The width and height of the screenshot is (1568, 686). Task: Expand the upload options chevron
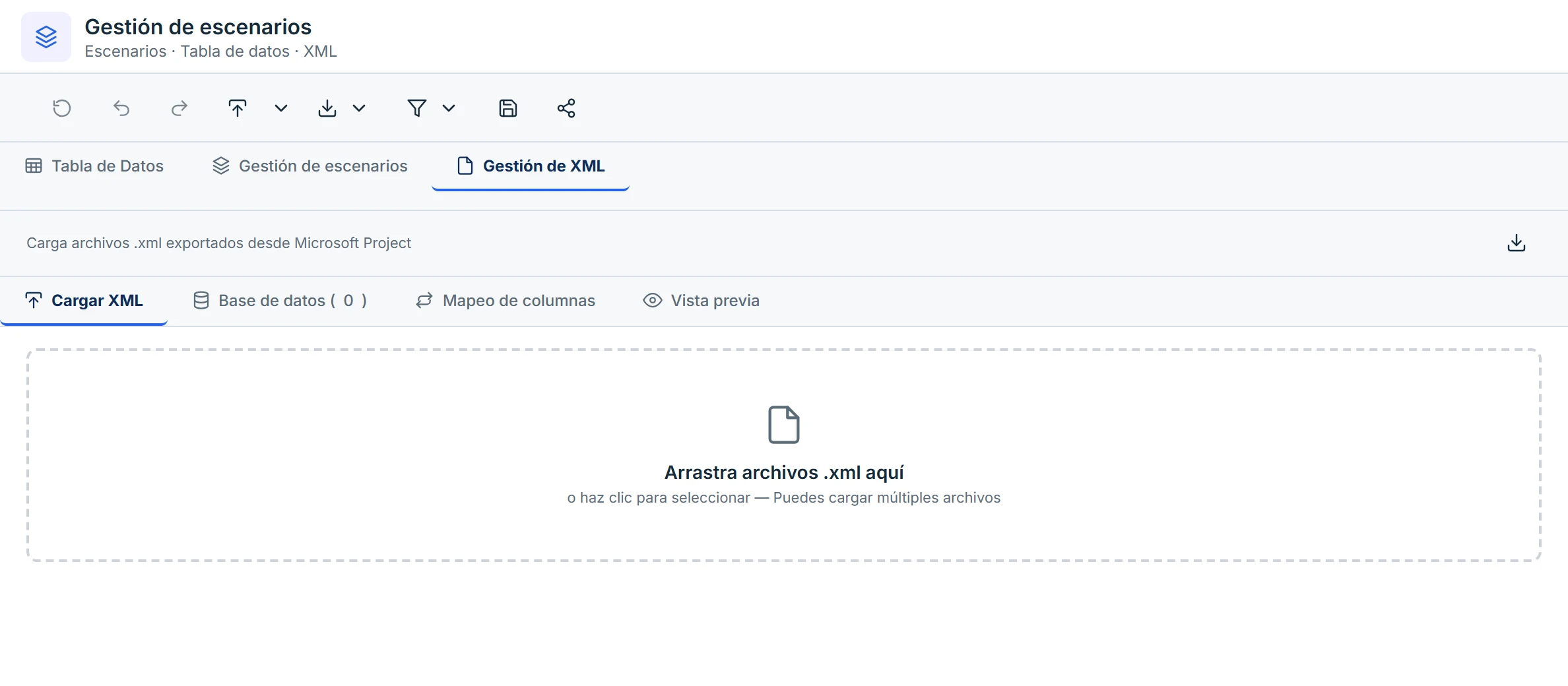(x=281, y=108)
